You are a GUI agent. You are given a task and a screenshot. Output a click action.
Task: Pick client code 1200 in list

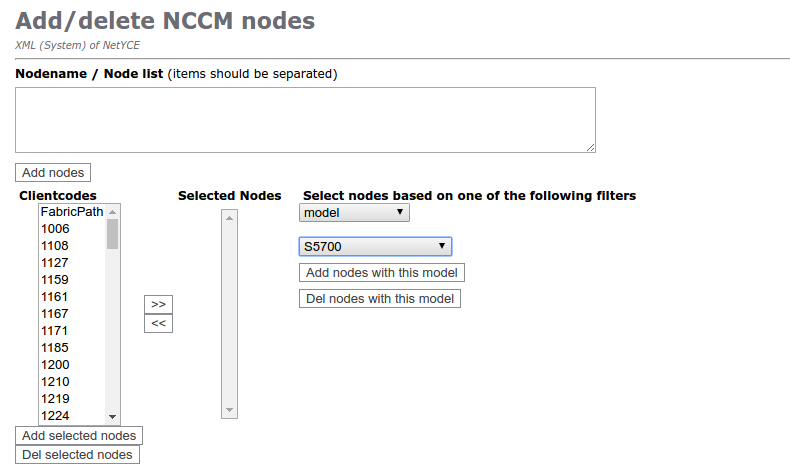[55, 365]
